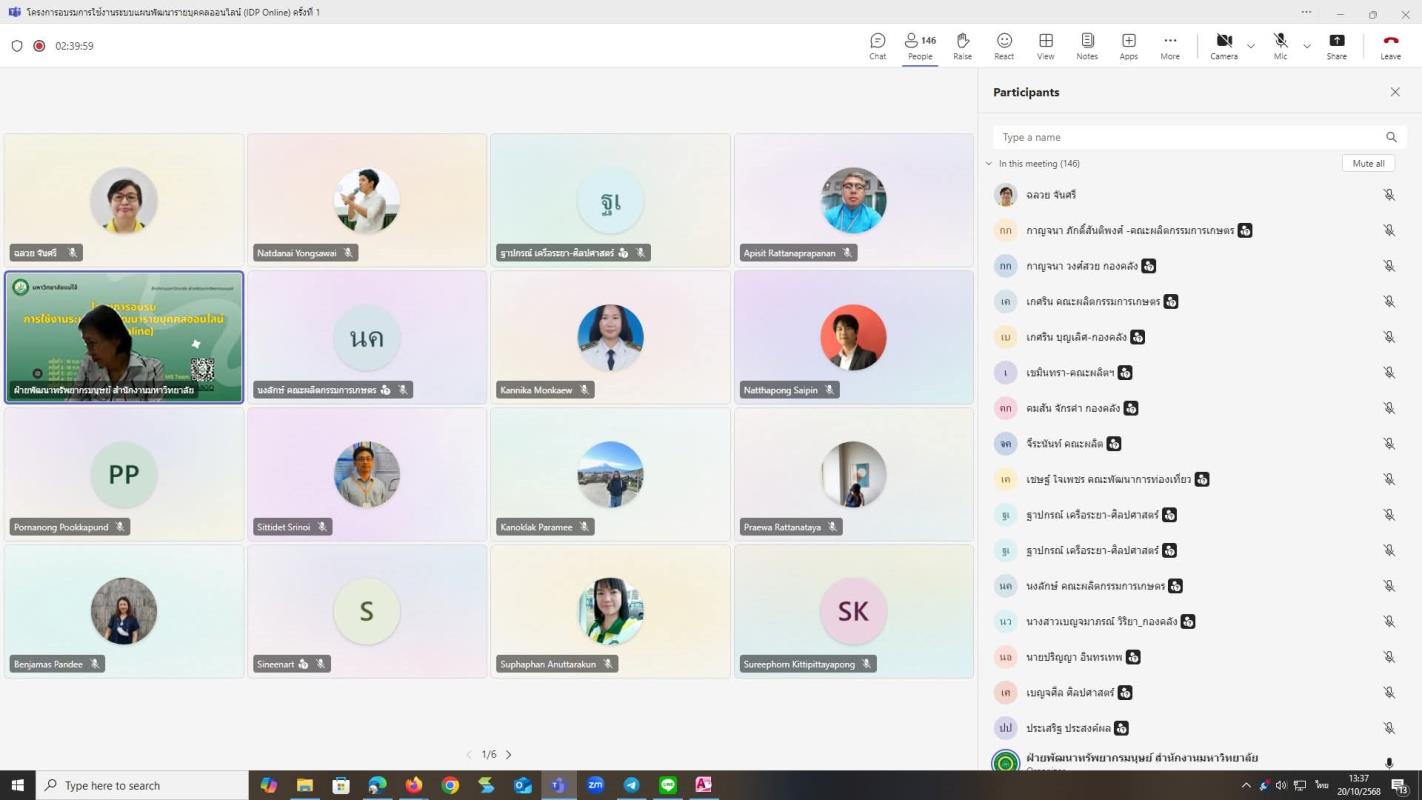The width and height of the screenshot is (1422, 800).
Task: Raise your hand in the meeting
Action: (x=962, y=46)
